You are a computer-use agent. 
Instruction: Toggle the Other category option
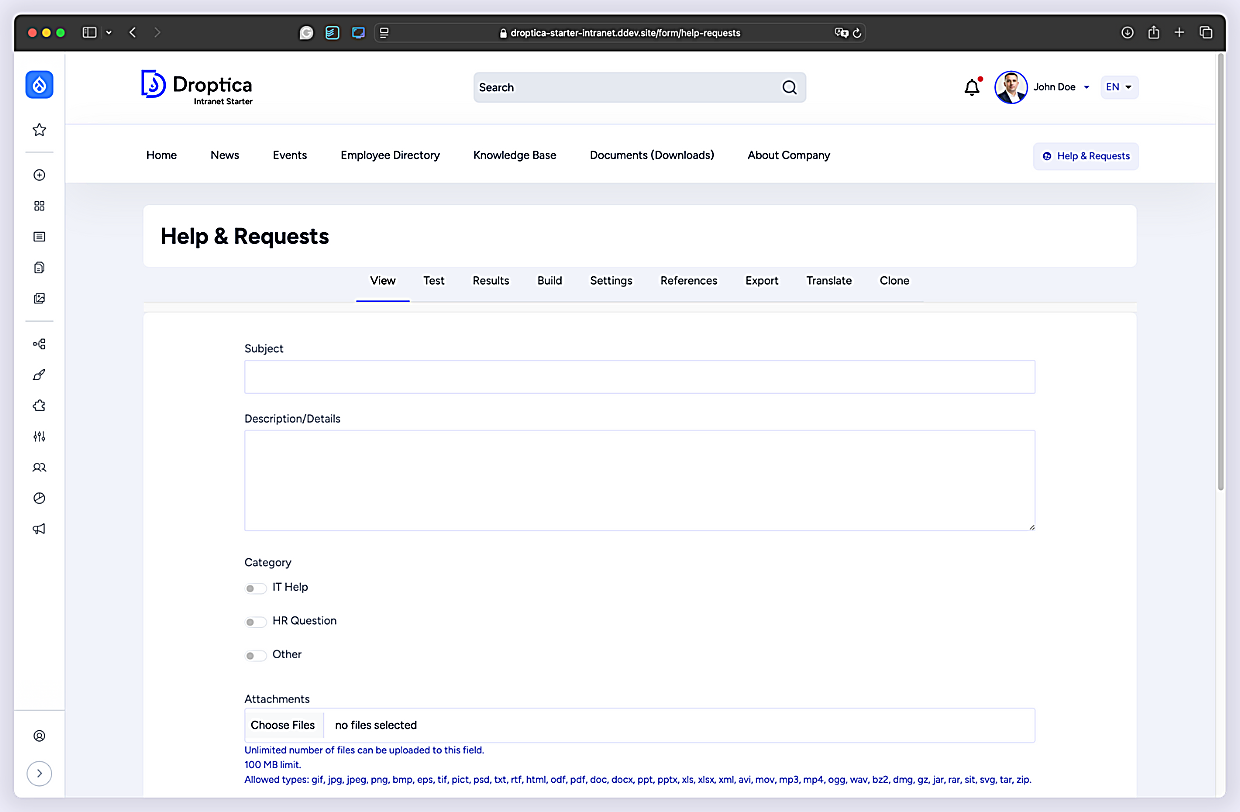(256, 655)
